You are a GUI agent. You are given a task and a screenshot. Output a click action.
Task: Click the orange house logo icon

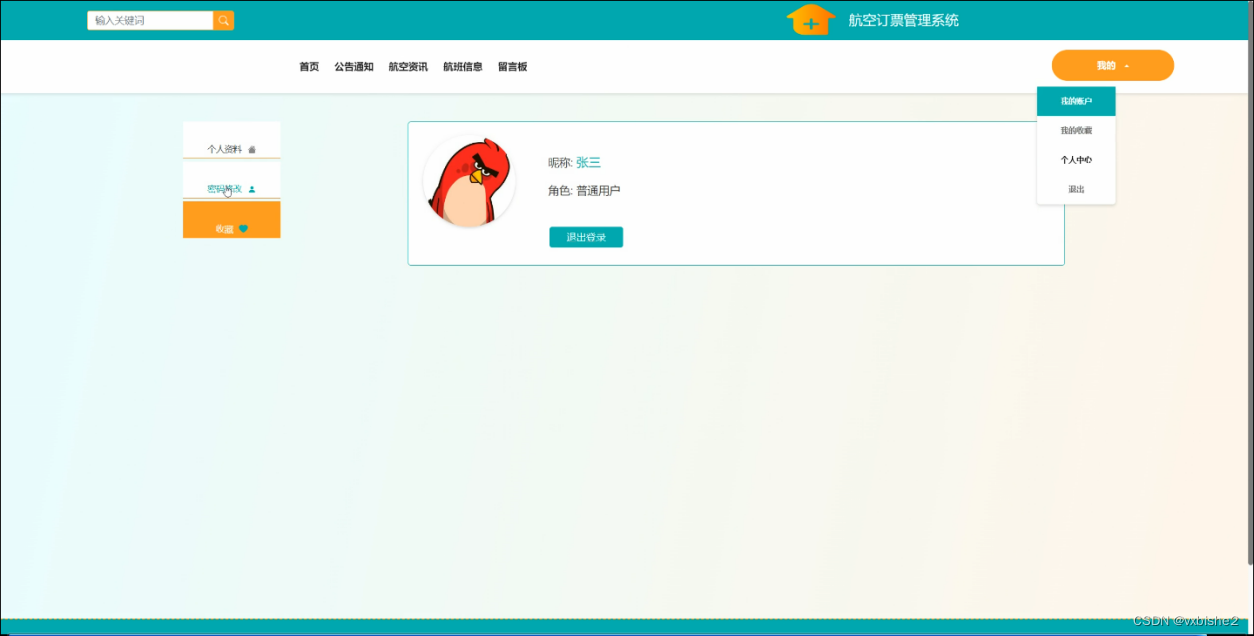pos(811,19)
